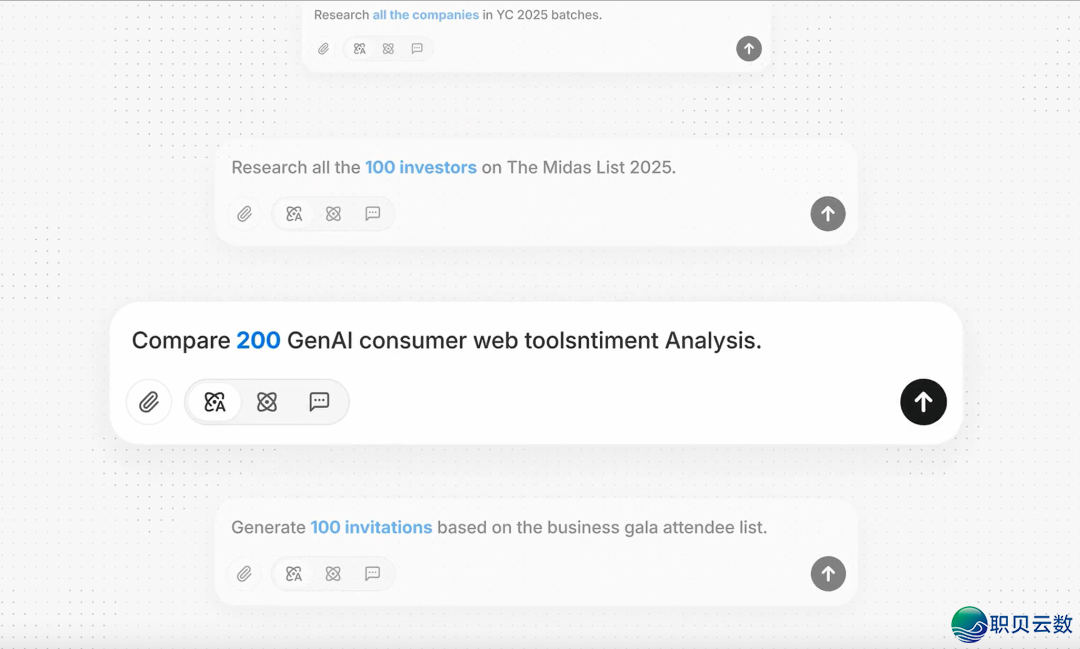Pick the chat bubble icon in the Midas List card
The height and width of the screenshot is (649, 1080).
[373, 214]
